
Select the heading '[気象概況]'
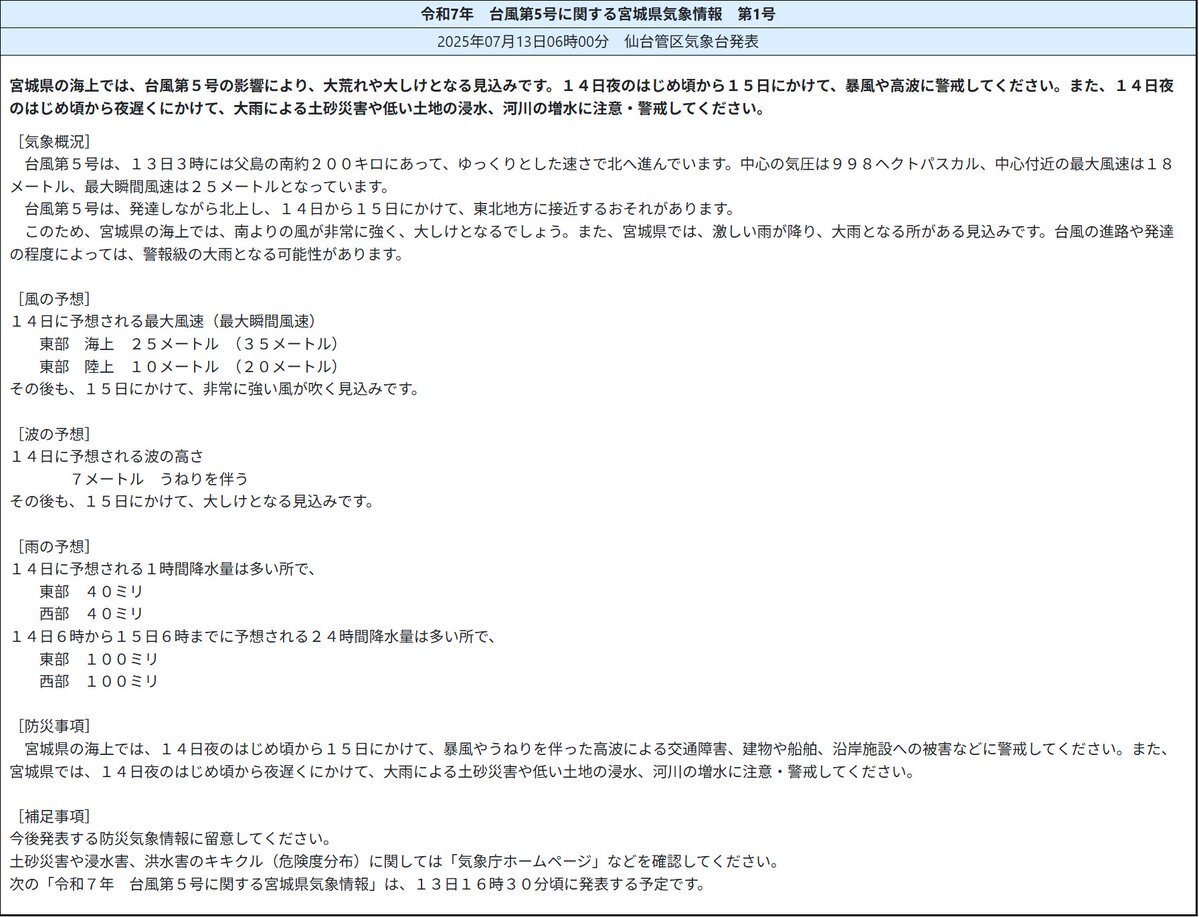[x=54, y=141]
